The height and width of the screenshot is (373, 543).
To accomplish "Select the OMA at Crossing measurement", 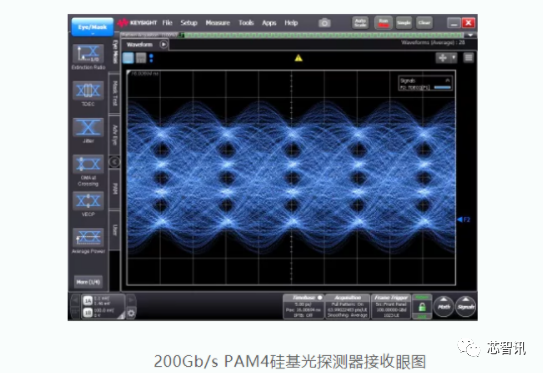I will tap(88, 164).
